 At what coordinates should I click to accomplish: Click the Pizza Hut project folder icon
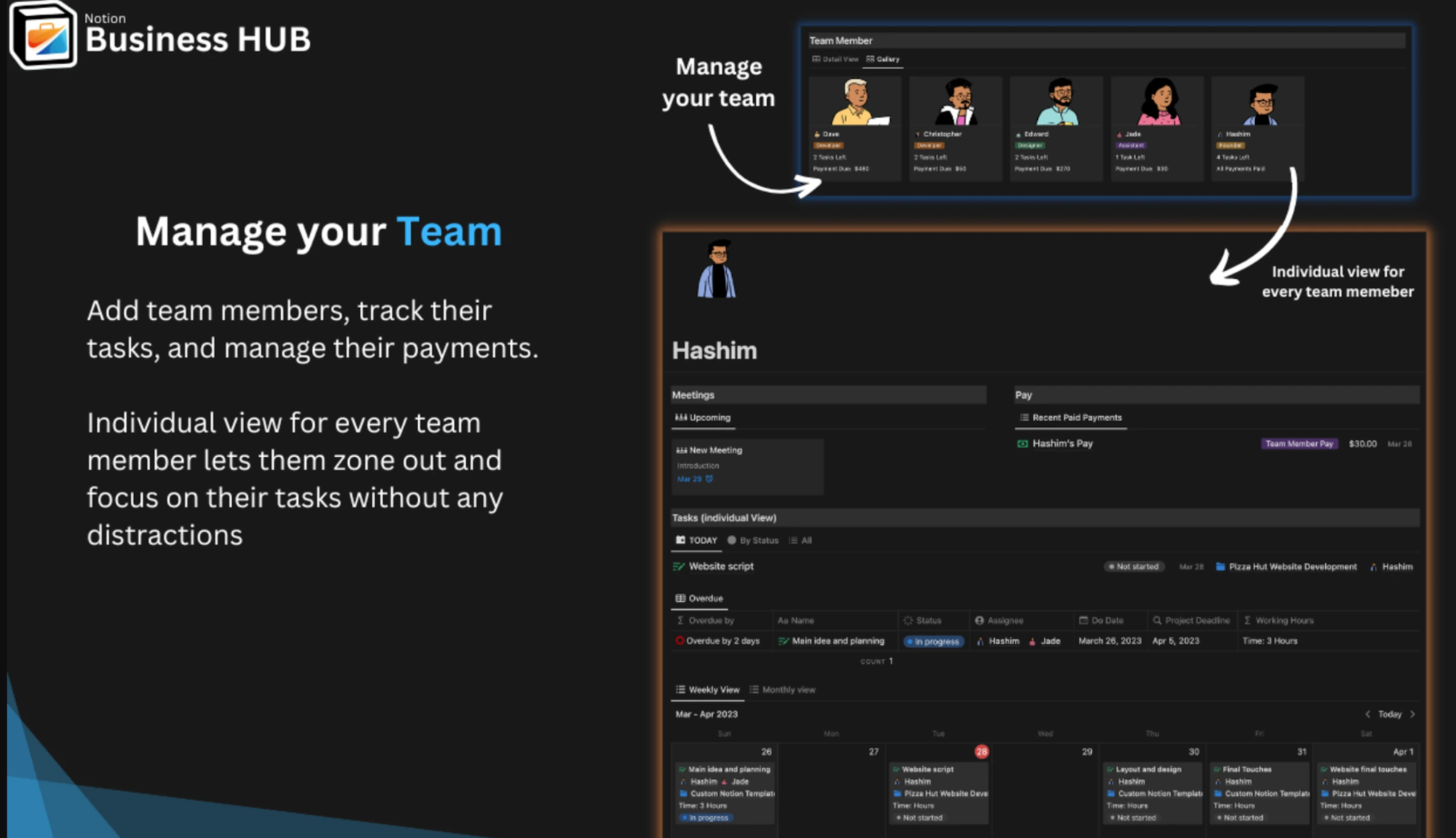click(1220, 567)
